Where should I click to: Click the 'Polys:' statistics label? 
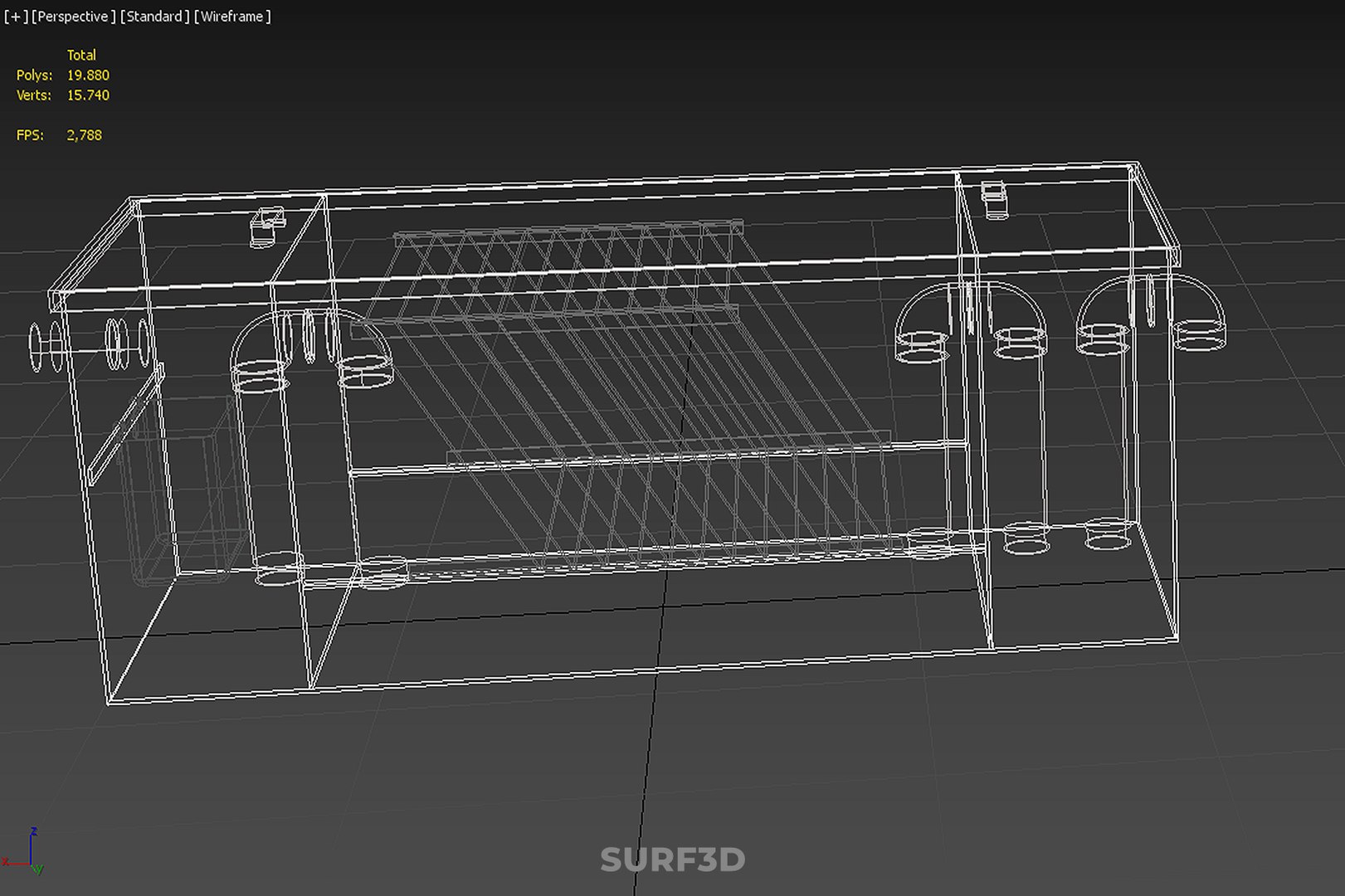click(34, 75)
